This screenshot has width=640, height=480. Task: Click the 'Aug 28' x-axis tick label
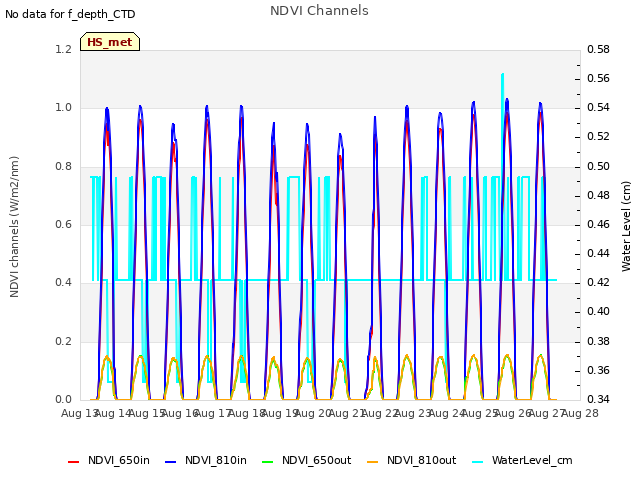pos(580,413)
